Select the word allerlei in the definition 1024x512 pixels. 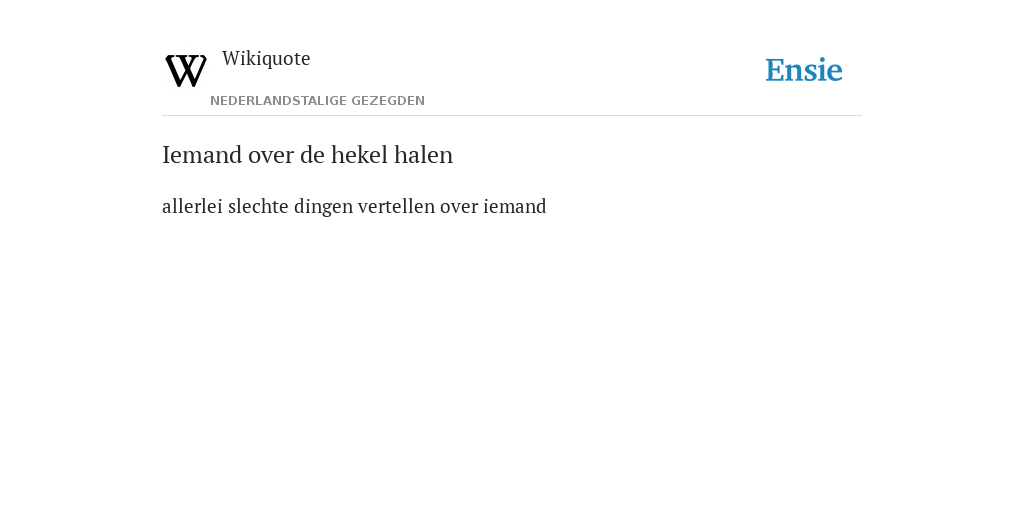coord(192,206)
